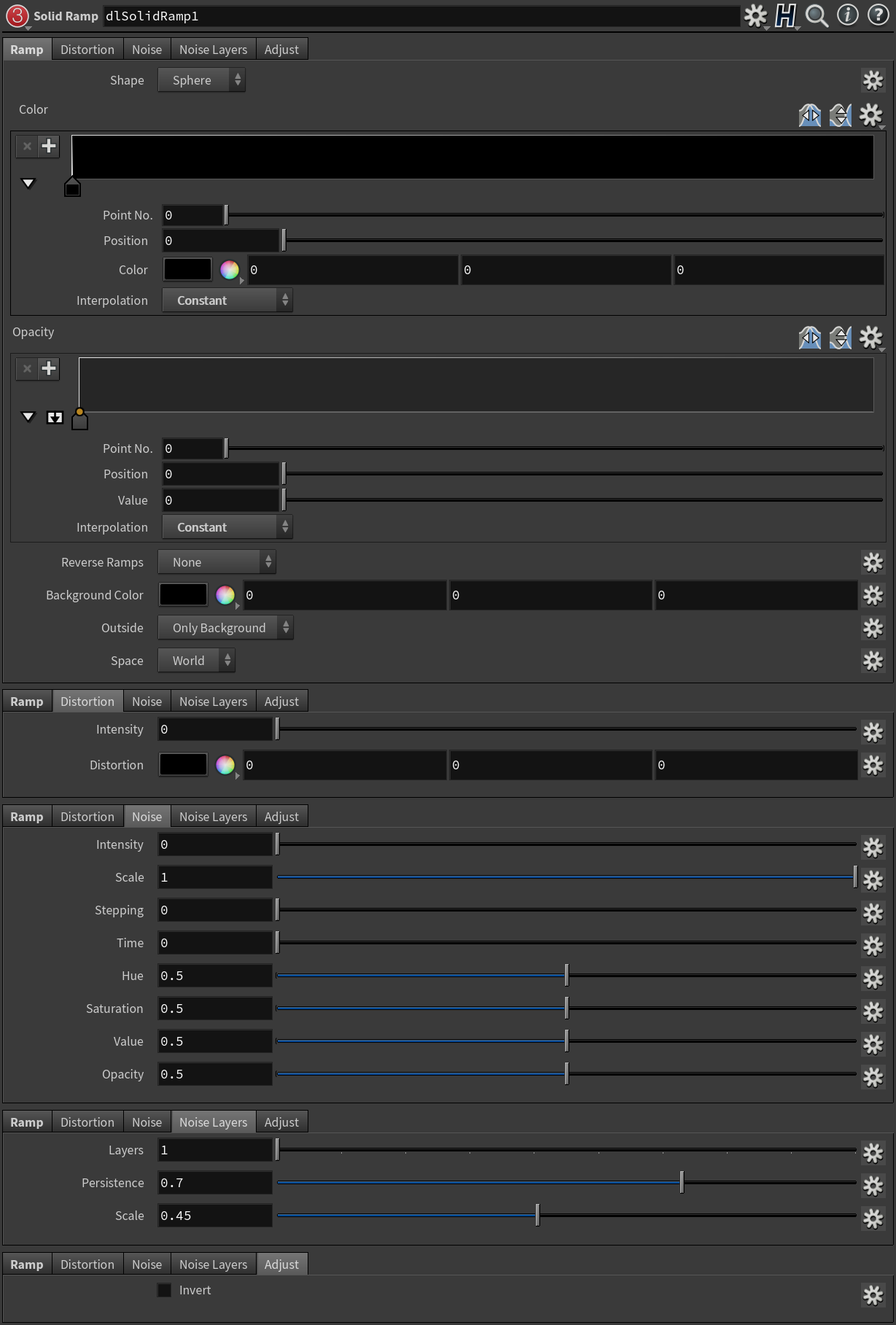Toggle Opacity ramp fit-to-view button
The width and height of the screenshot is (896, 1325).
coord(55,417)
